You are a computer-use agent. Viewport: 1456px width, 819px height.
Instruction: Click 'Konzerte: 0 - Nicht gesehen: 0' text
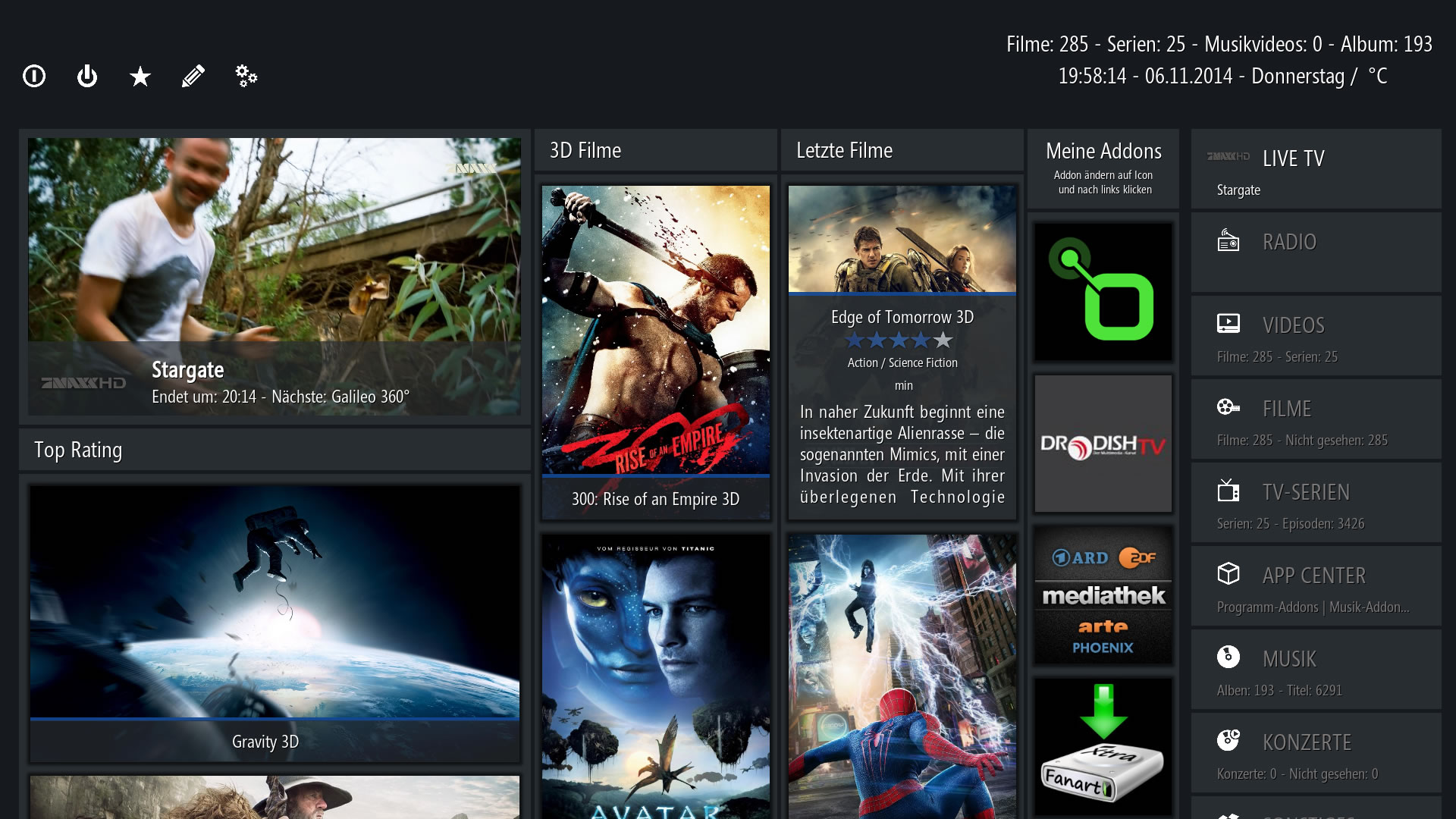(x=1298, y=773)
